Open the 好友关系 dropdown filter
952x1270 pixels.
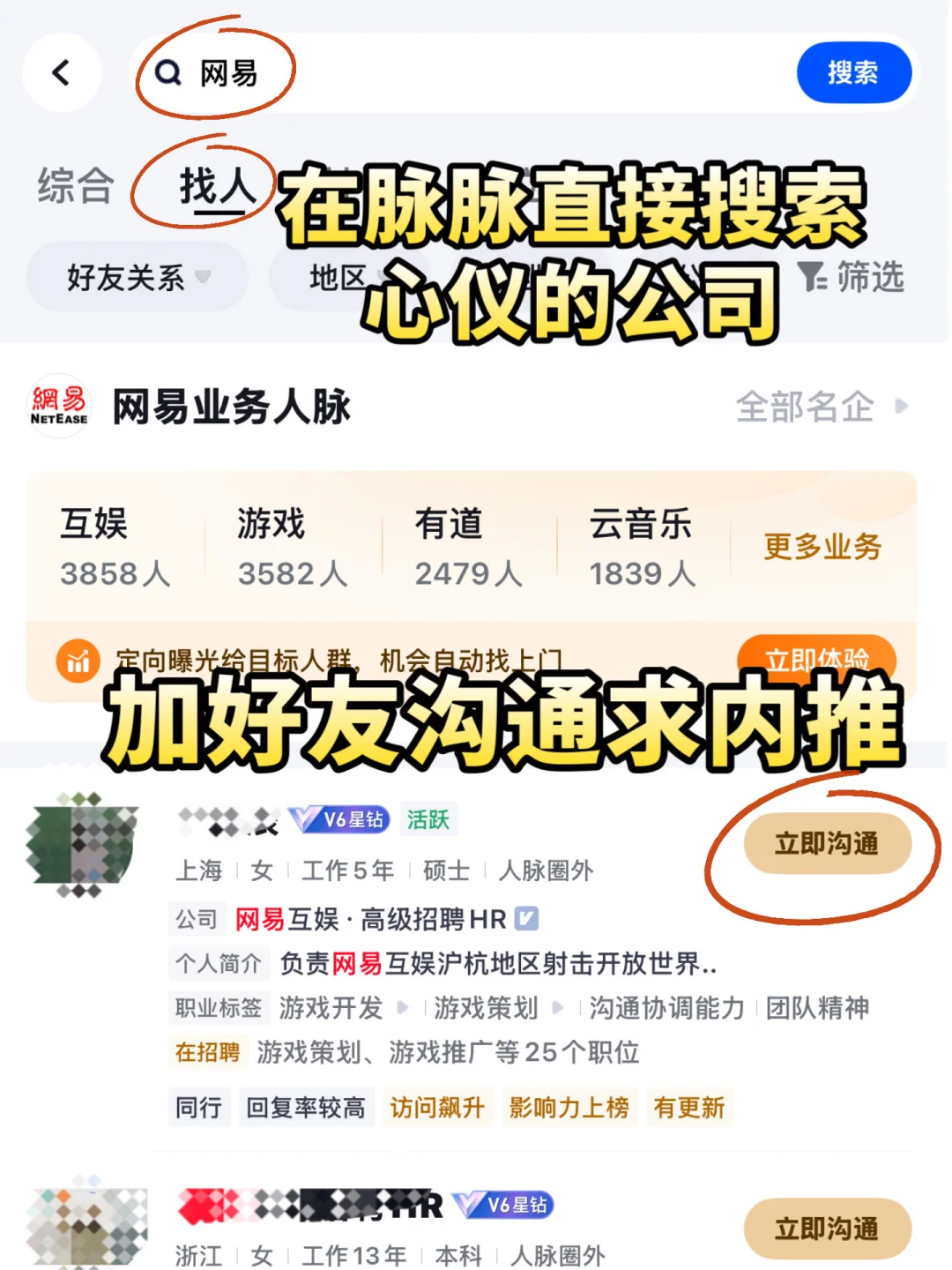(x=137, y=278)
